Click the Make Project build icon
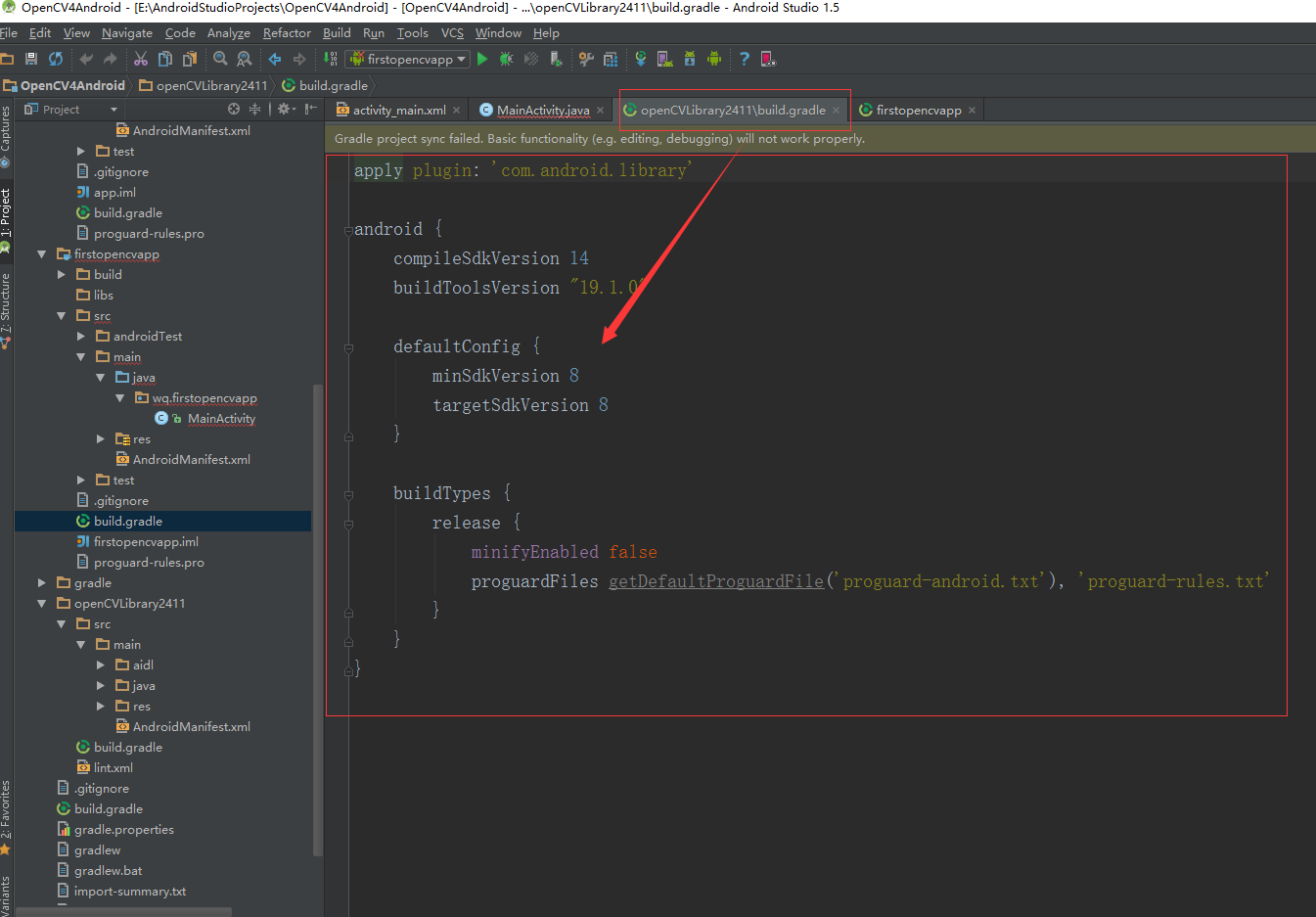This screenshot has width=1316, height=917. tap(330, 59)
